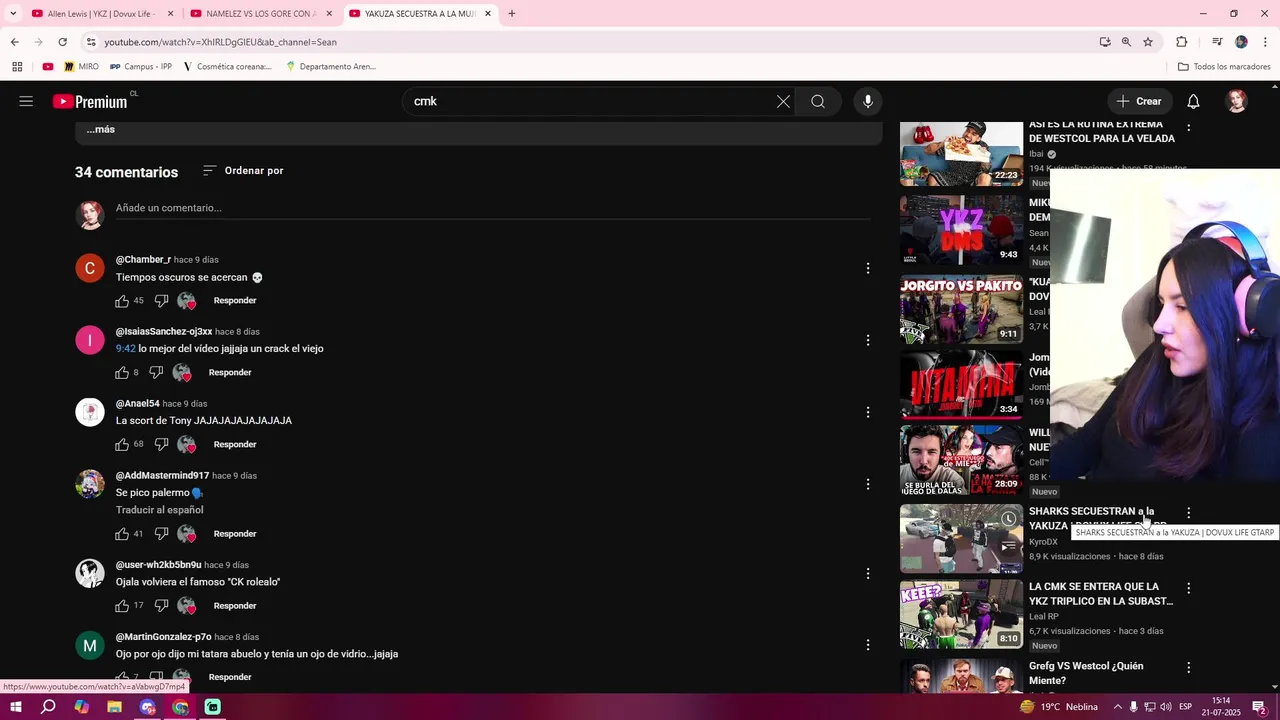
Task: Click Traducir al español link
Action: 159,510
